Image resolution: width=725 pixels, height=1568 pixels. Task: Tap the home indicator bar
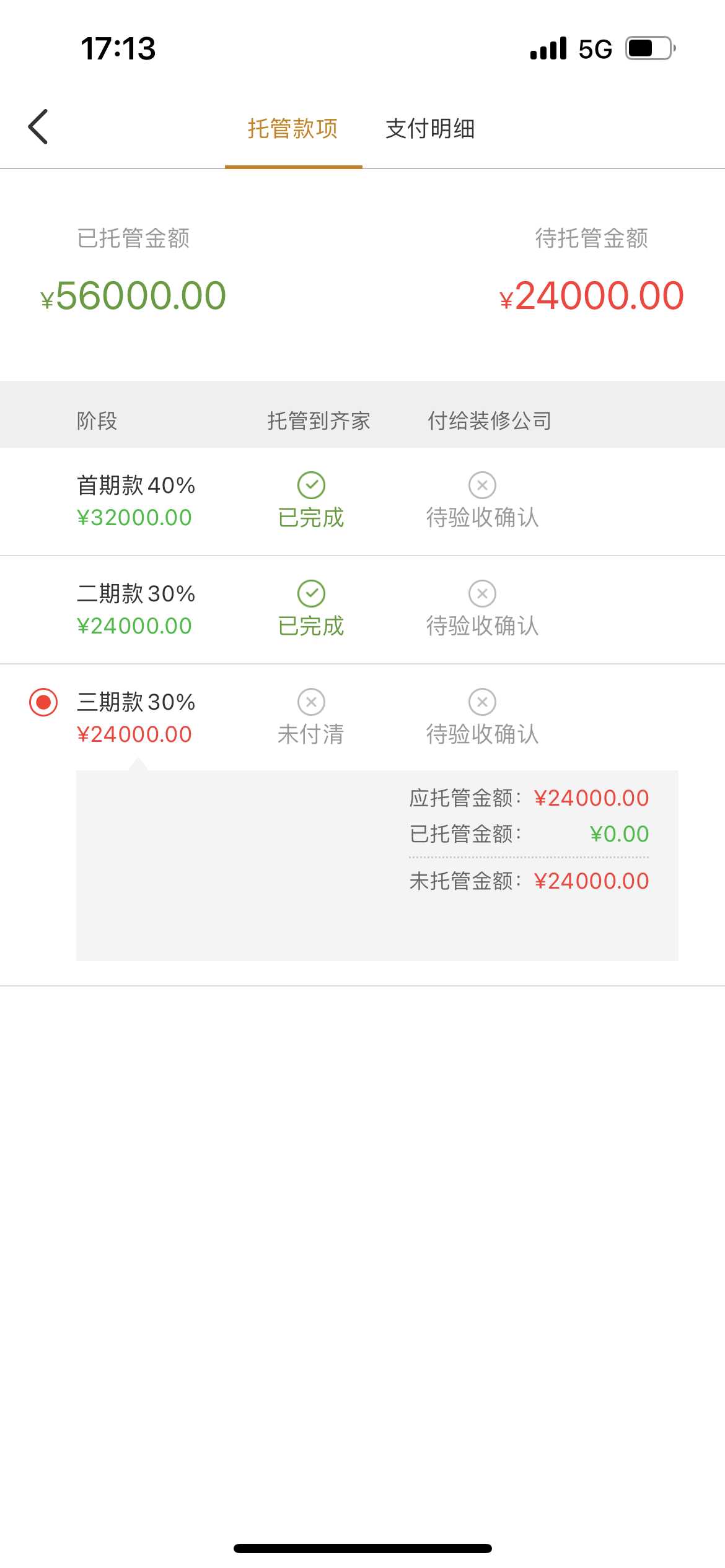pos(362,1548)
